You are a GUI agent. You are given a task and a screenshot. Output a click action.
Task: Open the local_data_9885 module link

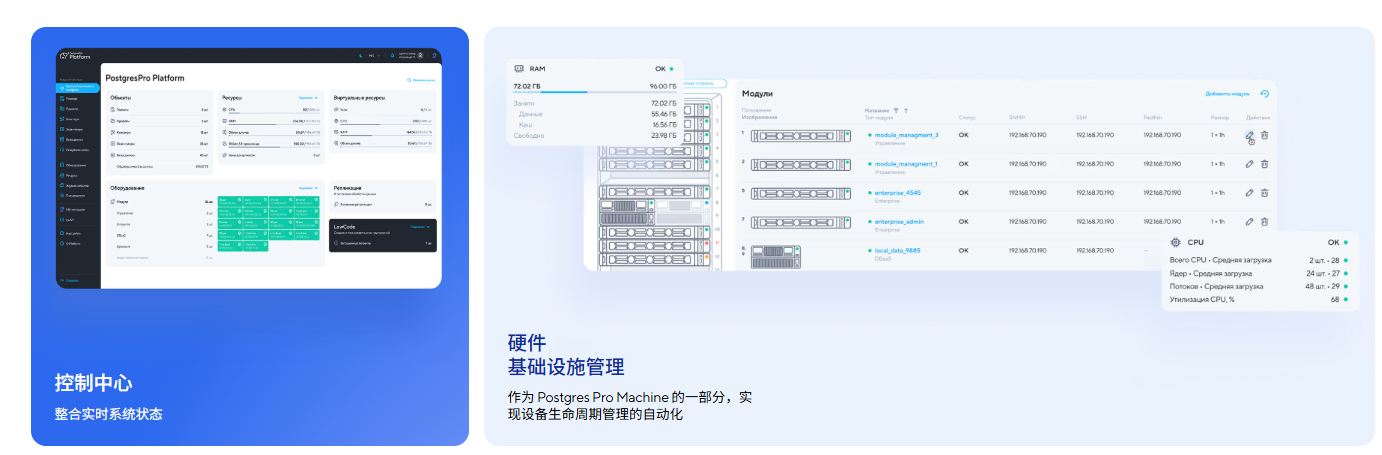pyautogui.click(x=899, y=249)
